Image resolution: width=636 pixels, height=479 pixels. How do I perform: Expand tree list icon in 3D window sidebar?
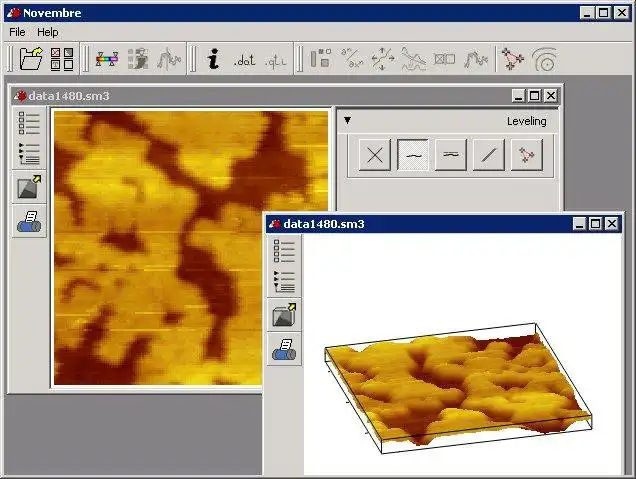(284, 281)
